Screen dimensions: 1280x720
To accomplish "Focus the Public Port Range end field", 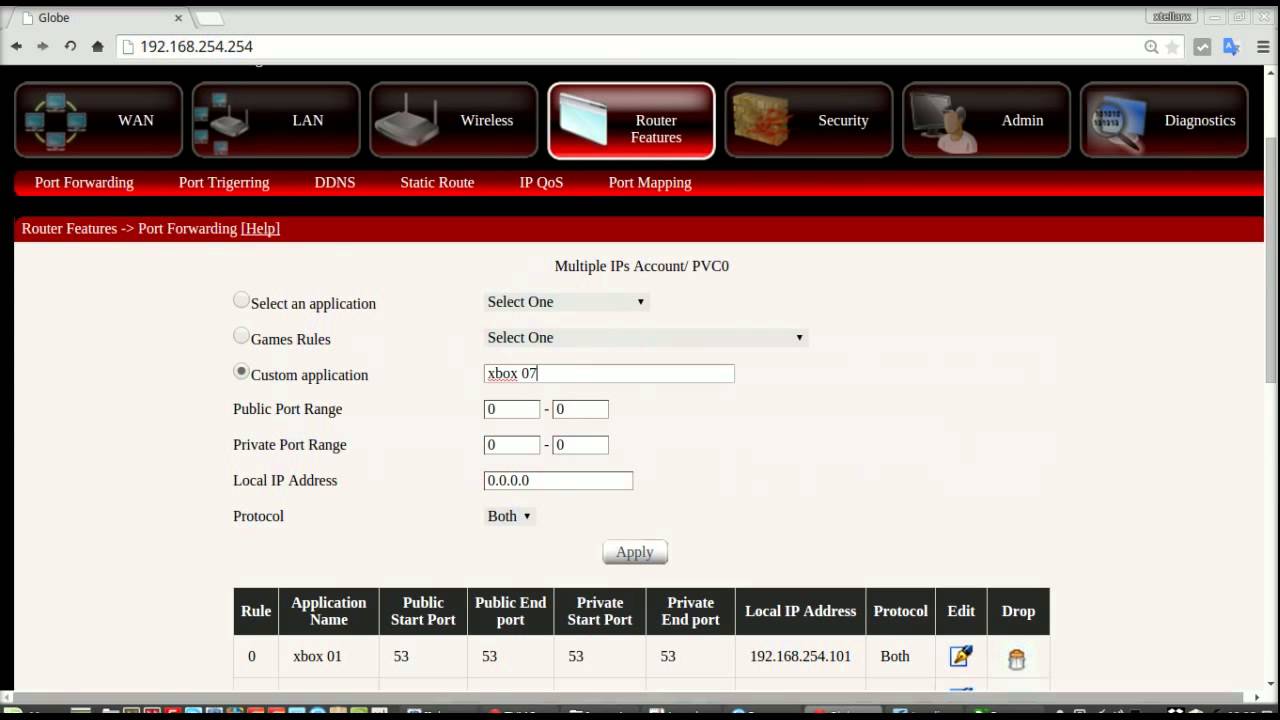I will pyautogui.click(x=580, y=409).
